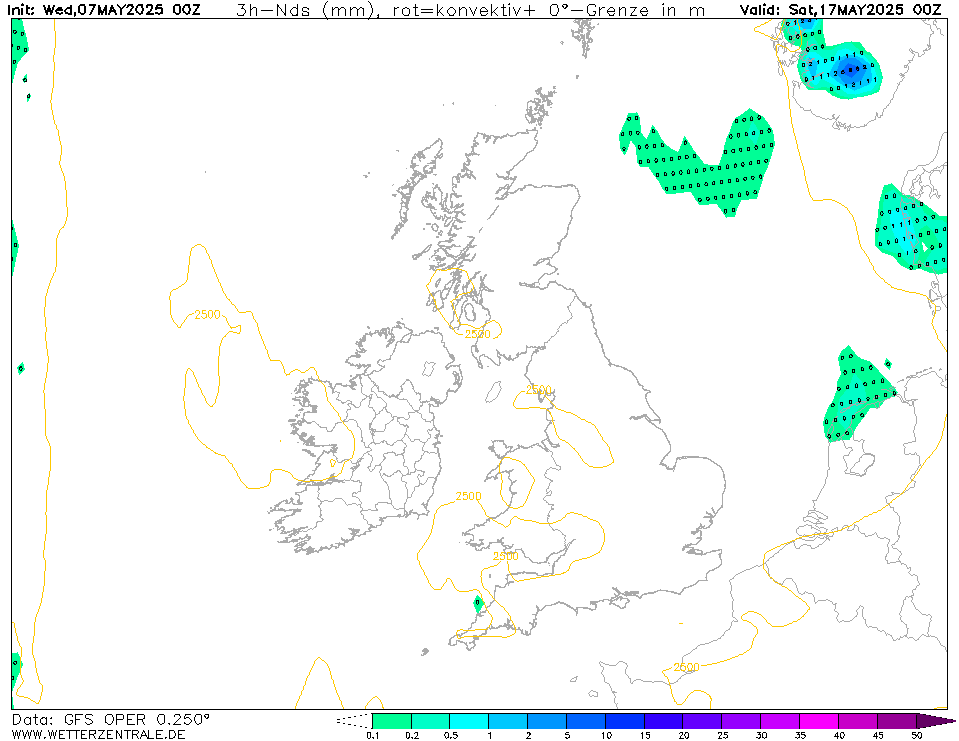Click the small green precipitation cell over Cornwall
959x741 pixels.
(478, 604)
